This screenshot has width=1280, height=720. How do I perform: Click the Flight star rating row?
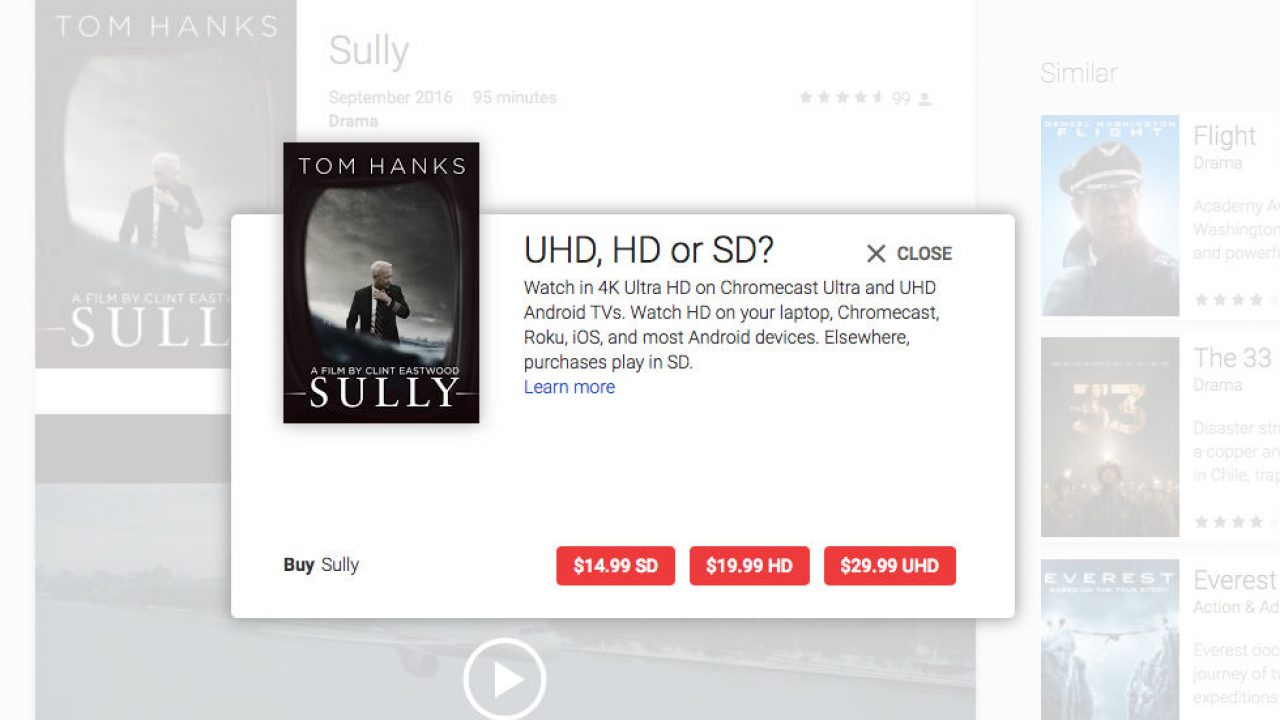pos(1236,299)
